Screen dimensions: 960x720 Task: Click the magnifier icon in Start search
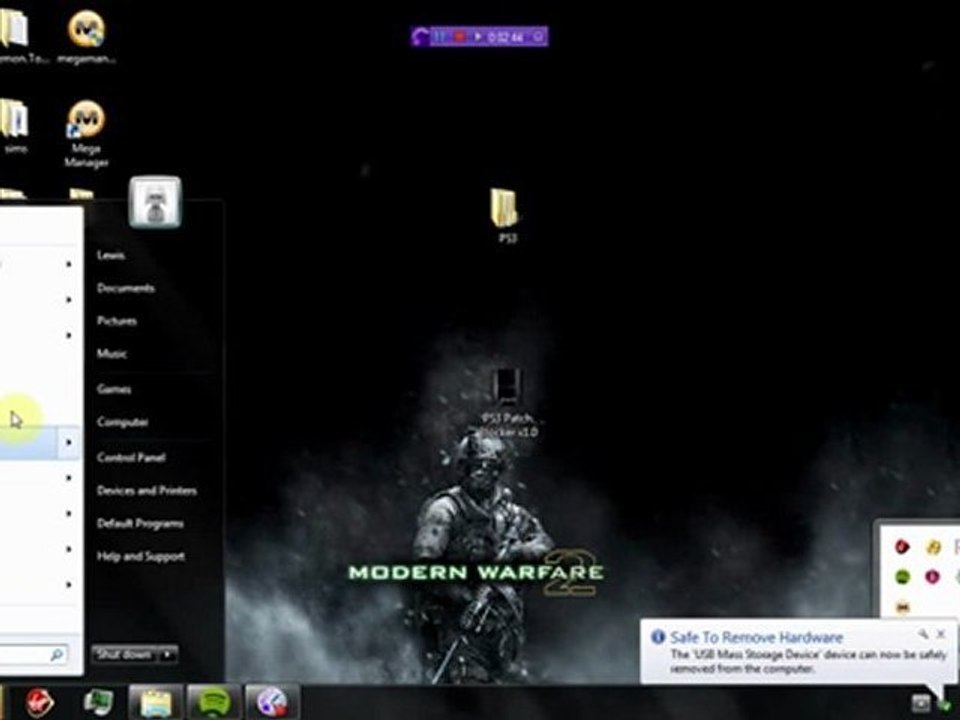[56, 654]
